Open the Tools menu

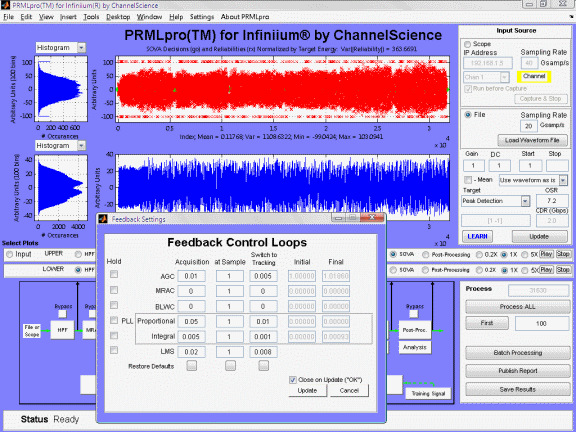coord(91,17)
